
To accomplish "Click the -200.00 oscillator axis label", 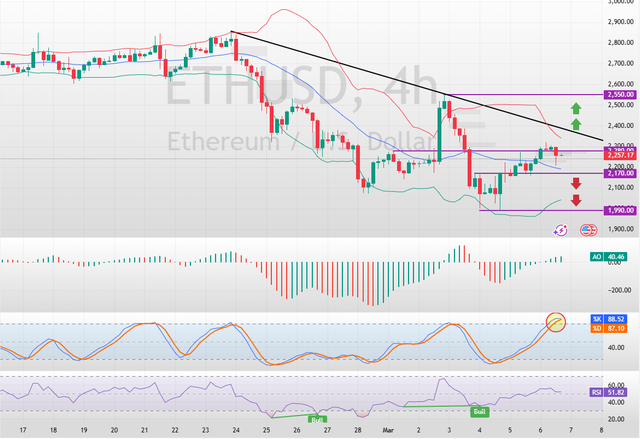I will coord(620,290).
